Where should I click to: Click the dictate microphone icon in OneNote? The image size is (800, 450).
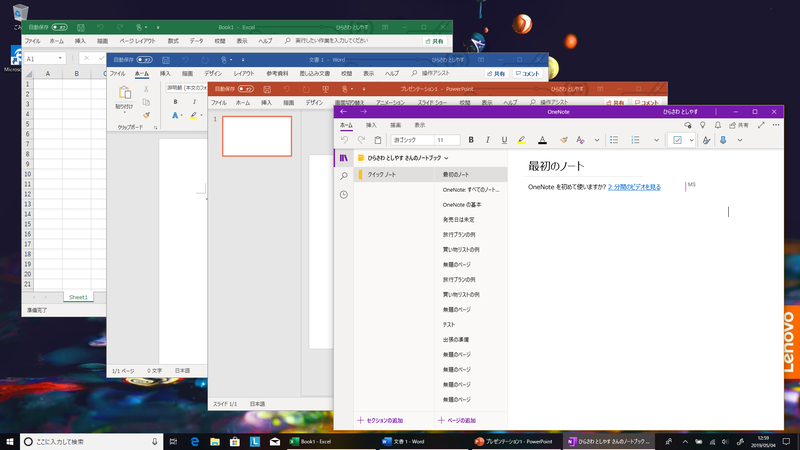point(723,140)
